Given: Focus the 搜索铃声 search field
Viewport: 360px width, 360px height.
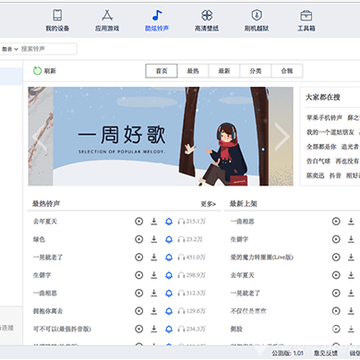Looking at the screenshot, I should (48, 49).
